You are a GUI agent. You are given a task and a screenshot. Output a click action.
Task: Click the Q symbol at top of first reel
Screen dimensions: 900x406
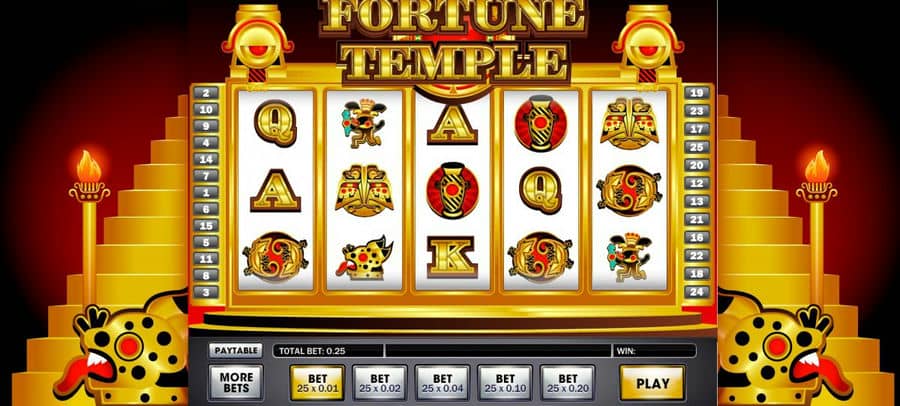tap(275, 123)
